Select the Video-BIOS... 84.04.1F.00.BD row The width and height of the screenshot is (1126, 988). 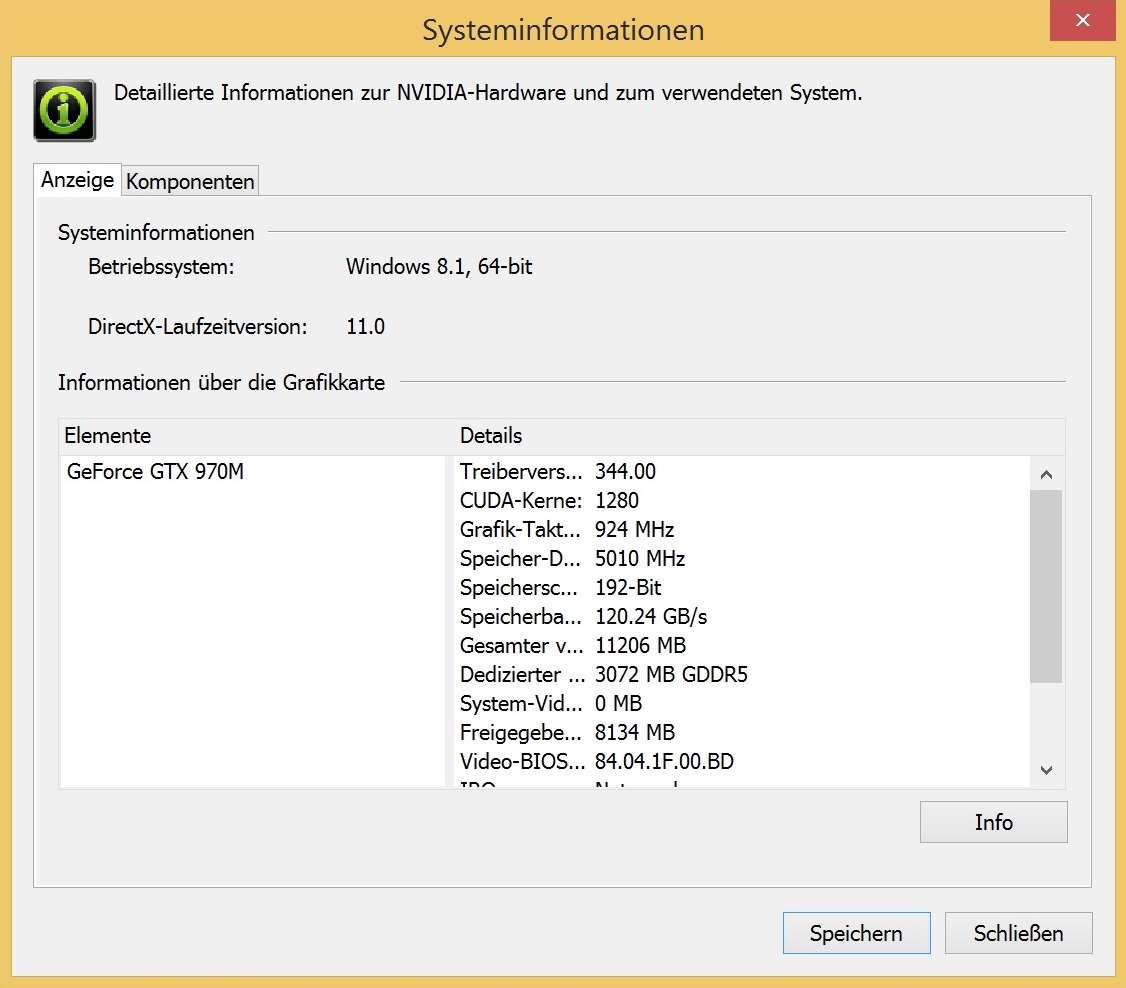pos(743,761)
